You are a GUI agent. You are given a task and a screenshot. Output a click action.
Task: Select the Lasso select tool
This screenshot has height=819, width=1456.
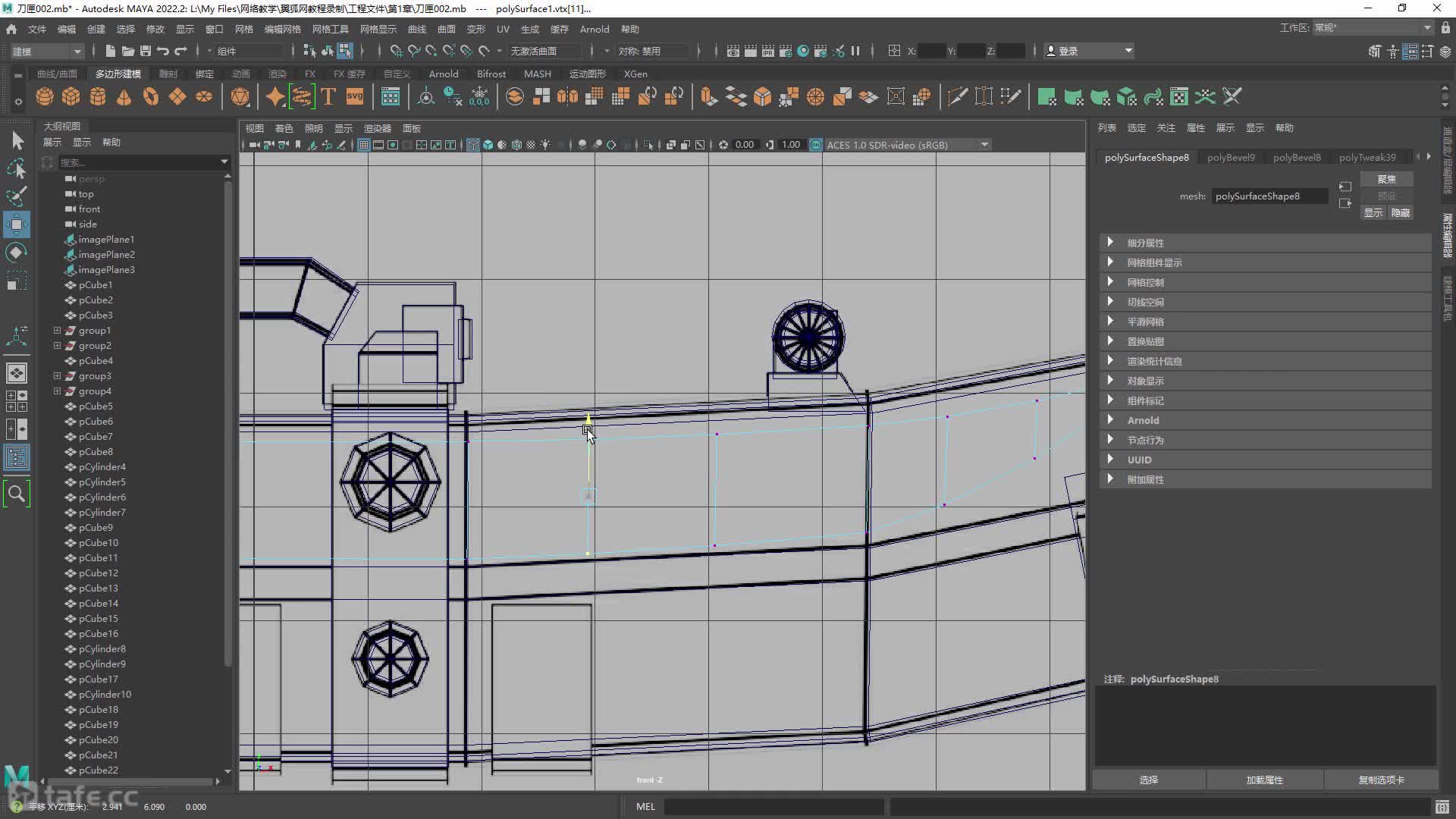pyautogui.click(x=17, y=168)
